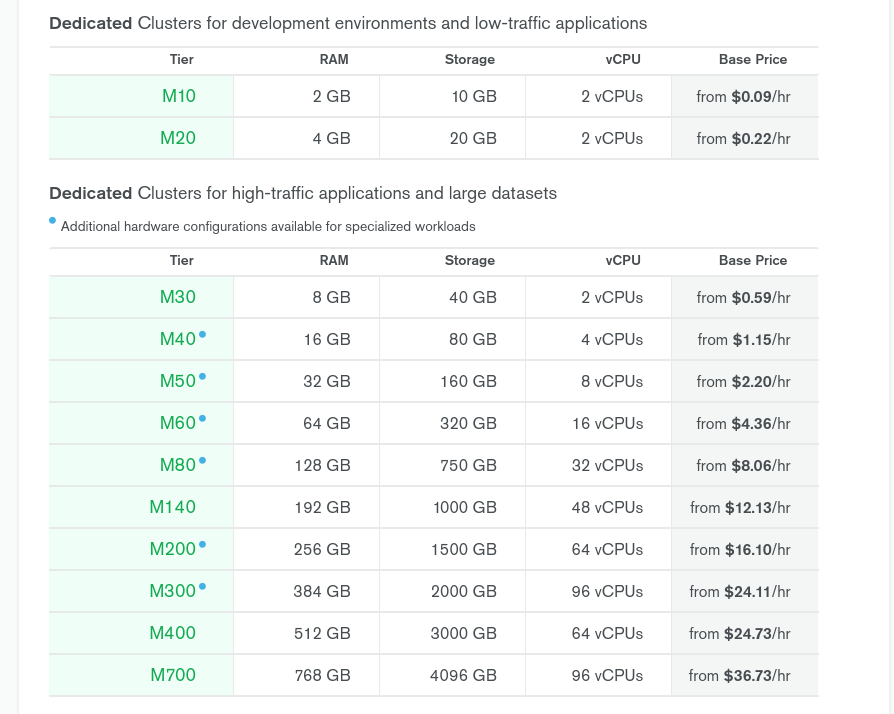Click the blue dot next to M200
Image resolution: width=894 pixels, height=714 pixels.
202,545
